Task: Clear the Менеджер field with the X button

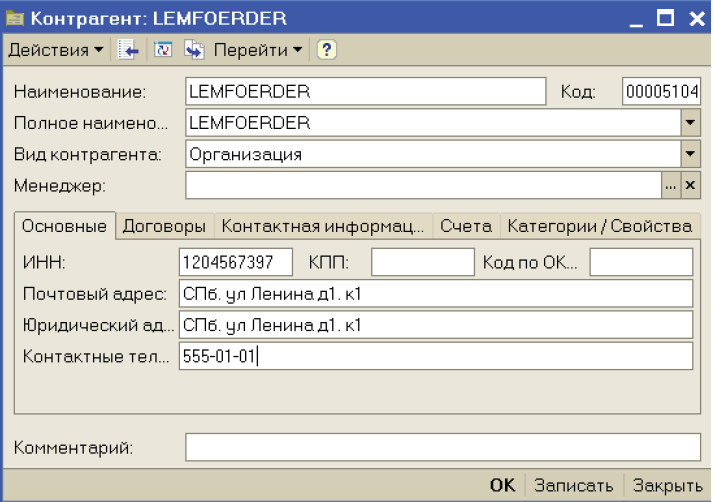Action: (x=690, y=185)
